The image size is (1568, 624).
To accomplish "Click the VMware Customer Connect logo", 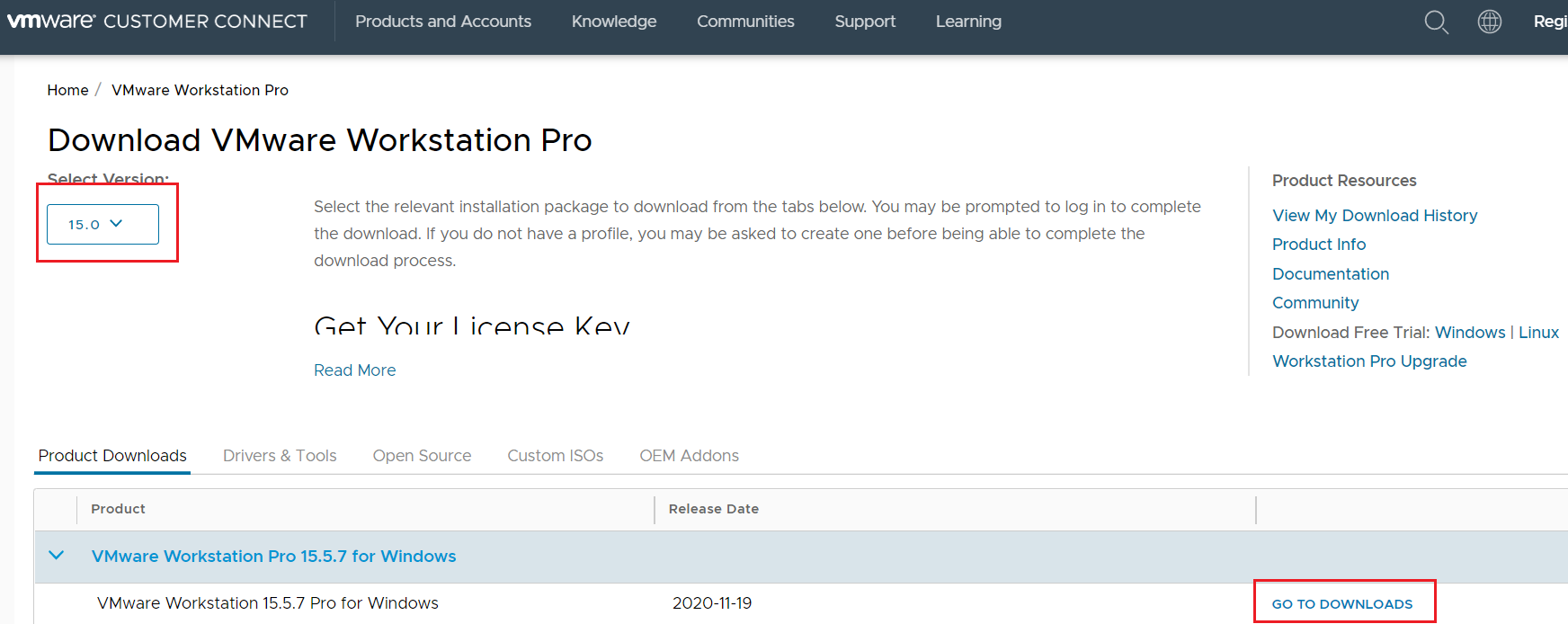I will tap(157, 21).
